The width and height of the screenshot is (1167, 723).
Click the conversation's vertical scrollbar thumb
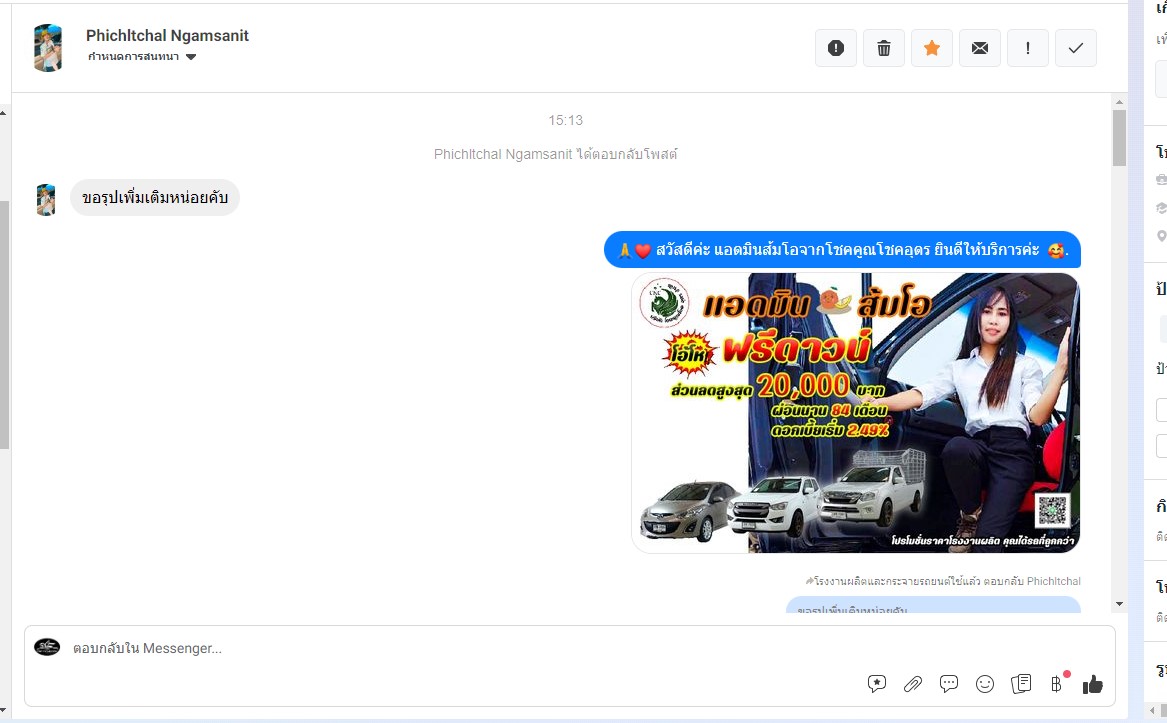(1119, 137)
